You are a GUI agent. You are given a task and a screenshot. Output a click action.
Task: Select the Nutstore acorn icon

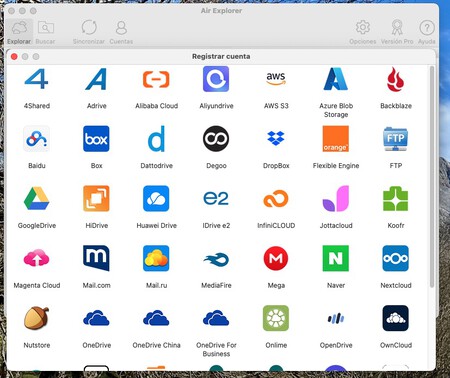click(x=37, y=318)
